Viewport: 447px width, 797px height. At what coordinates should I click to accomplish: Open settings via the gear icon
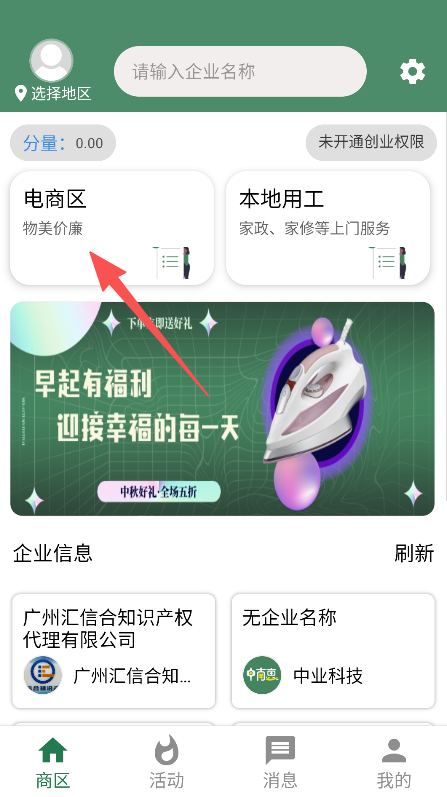point(412,72)
